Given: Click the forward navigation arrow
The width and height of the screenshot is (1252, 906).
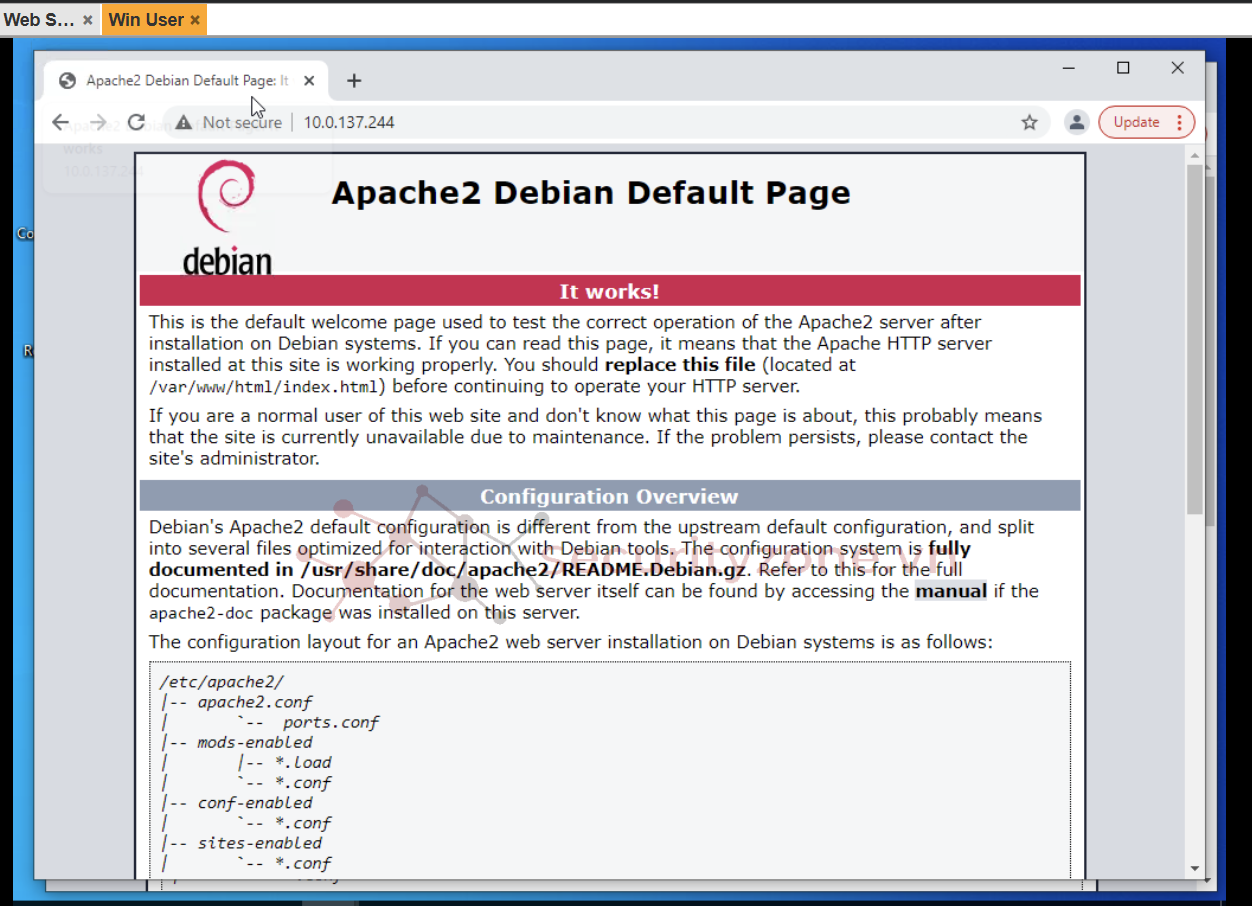Looking at the screenshot, I should (x=98, y=123).
